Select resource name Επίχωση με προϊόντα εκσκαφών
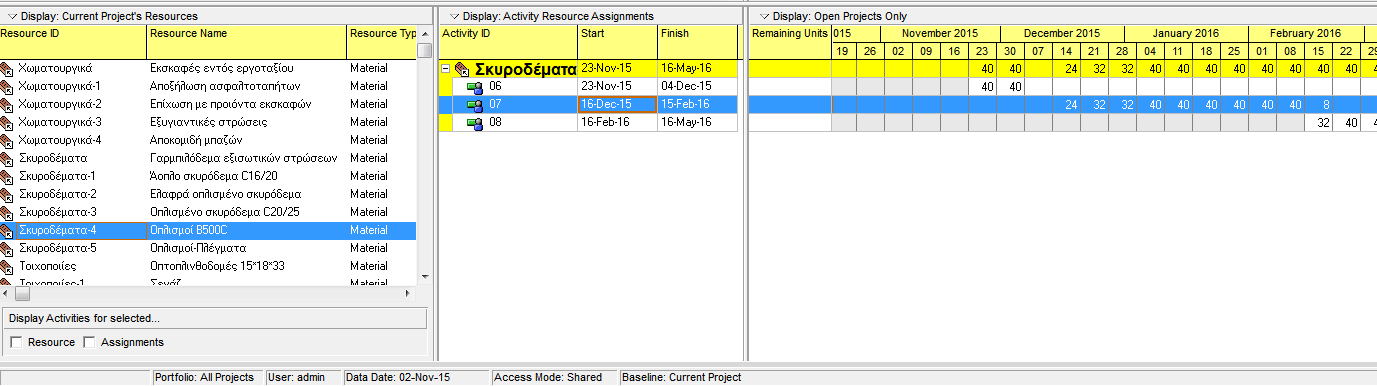This screenshot has height=386, width=1377. click(231, 105)
